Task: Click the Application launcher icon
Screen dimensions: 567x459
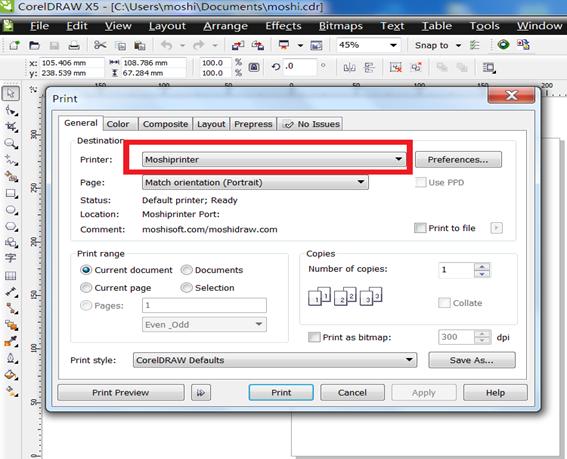Action: 284,45
